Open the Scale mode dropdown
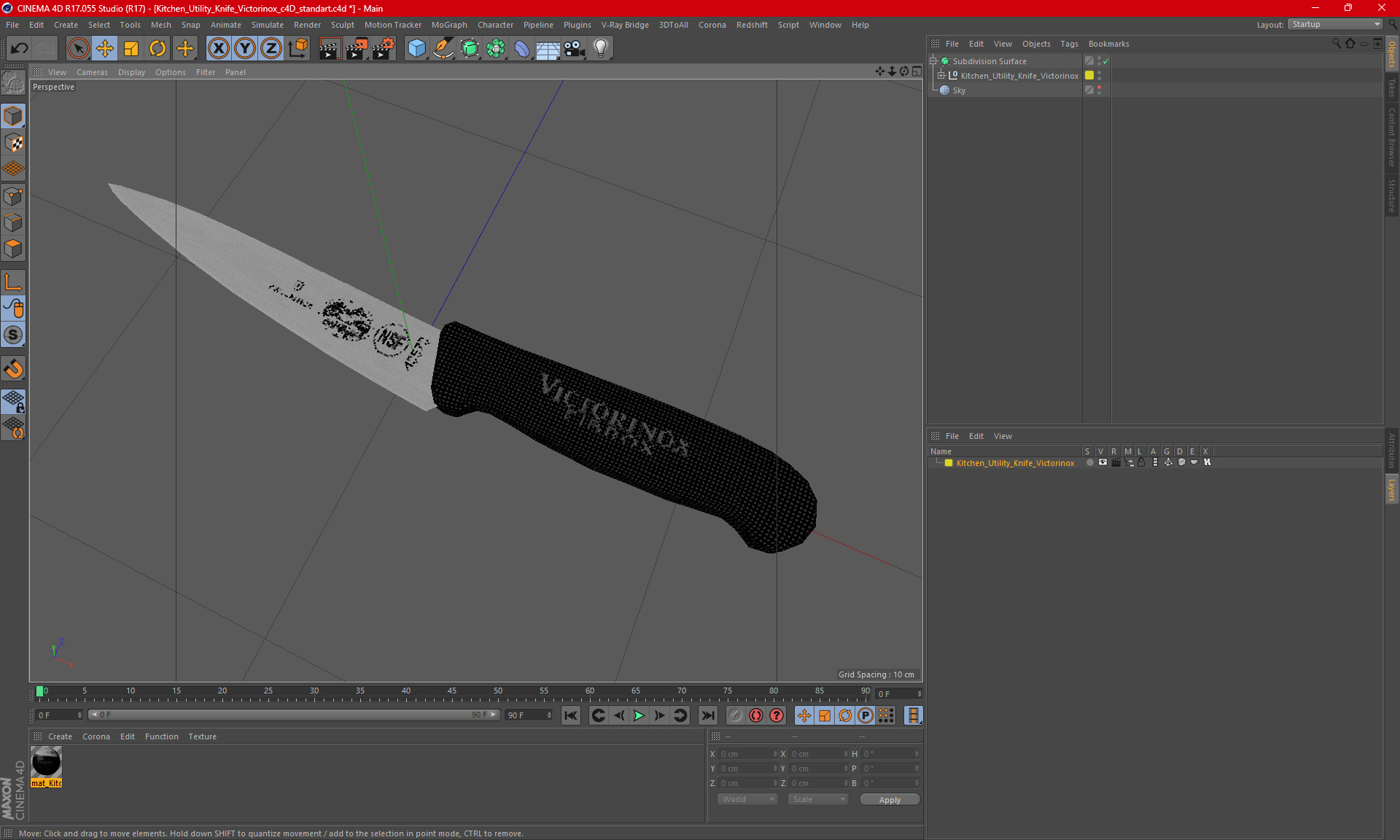The image size is (1400, 840). coord(818,799)
